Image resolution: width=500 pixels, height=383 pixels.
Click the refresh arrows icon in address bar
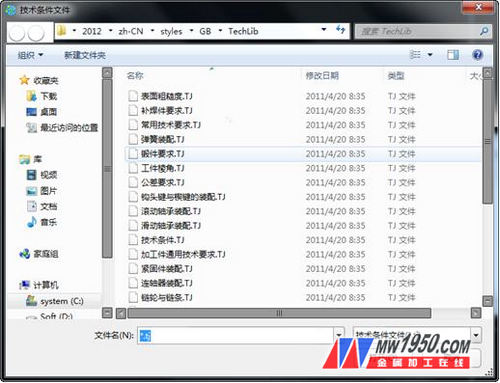(340, 30)
